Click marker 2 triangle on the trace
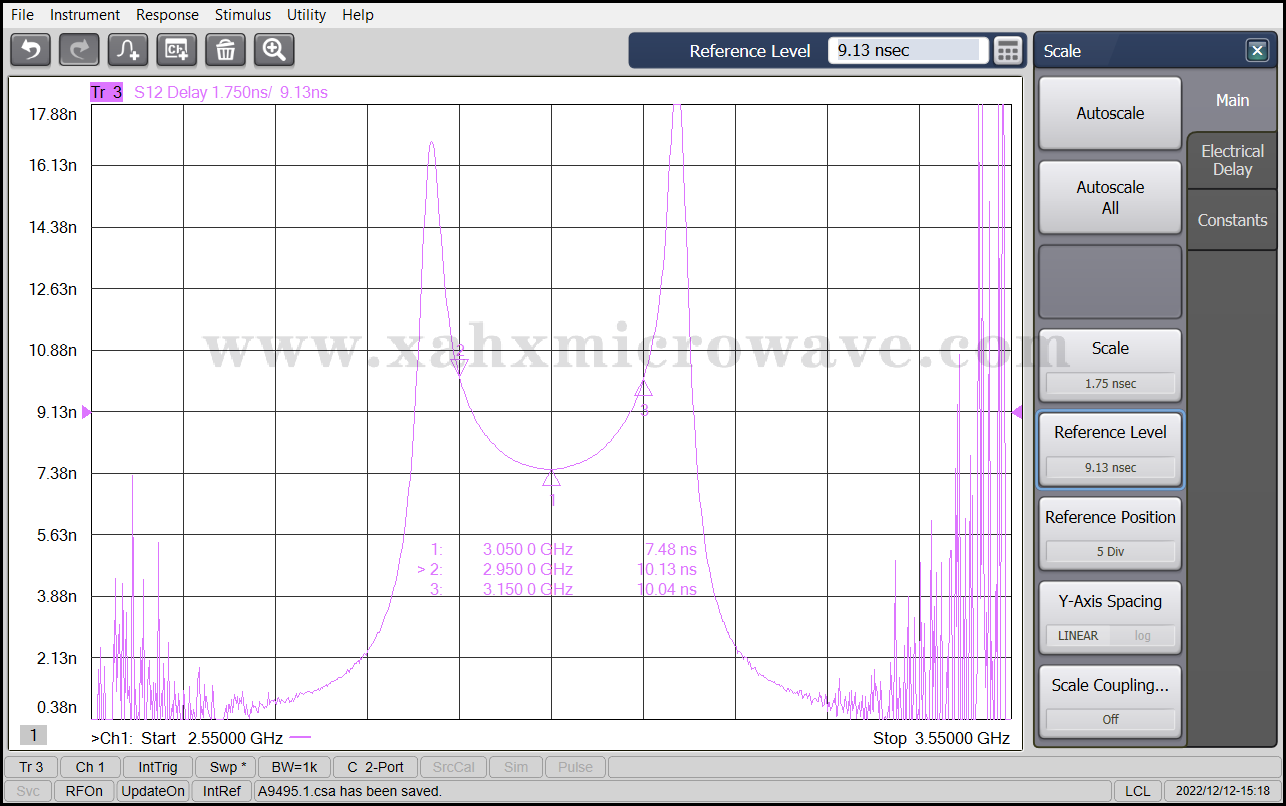This screenshot has height=806, width=1286. (x=460, y=366)
